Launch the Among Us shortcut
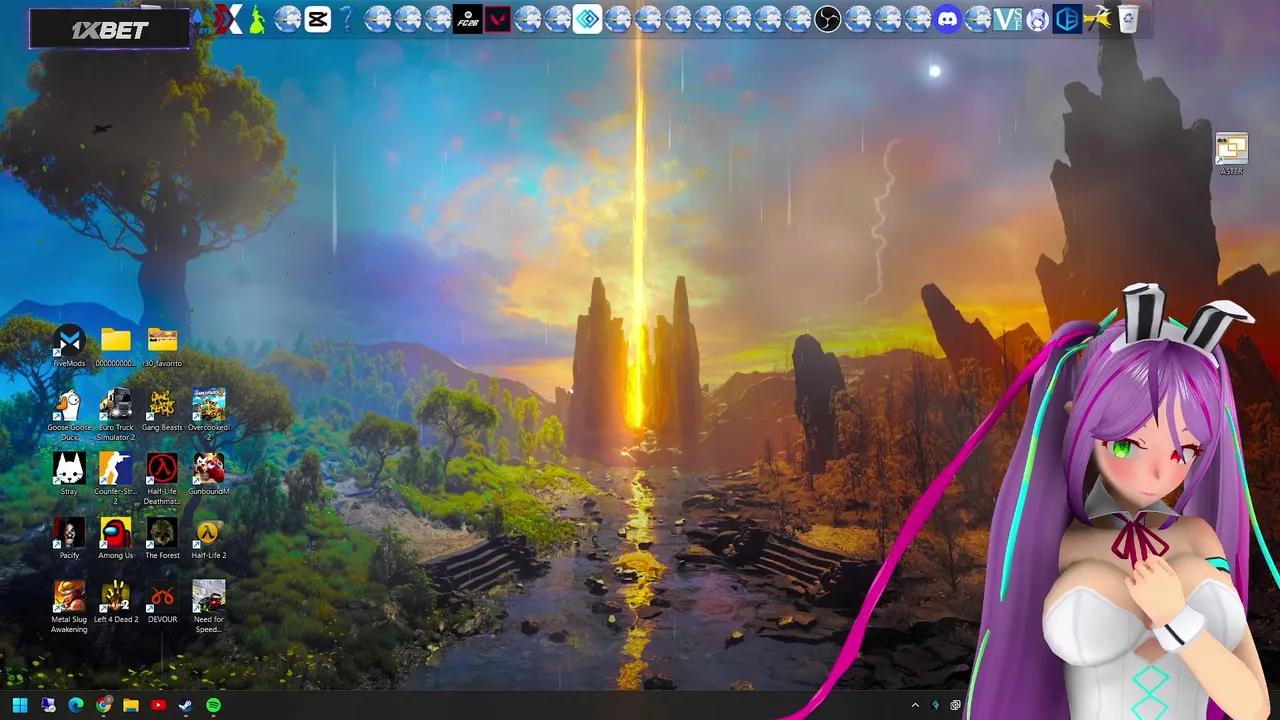1280x720 pixels. click(x=115, y=538)
